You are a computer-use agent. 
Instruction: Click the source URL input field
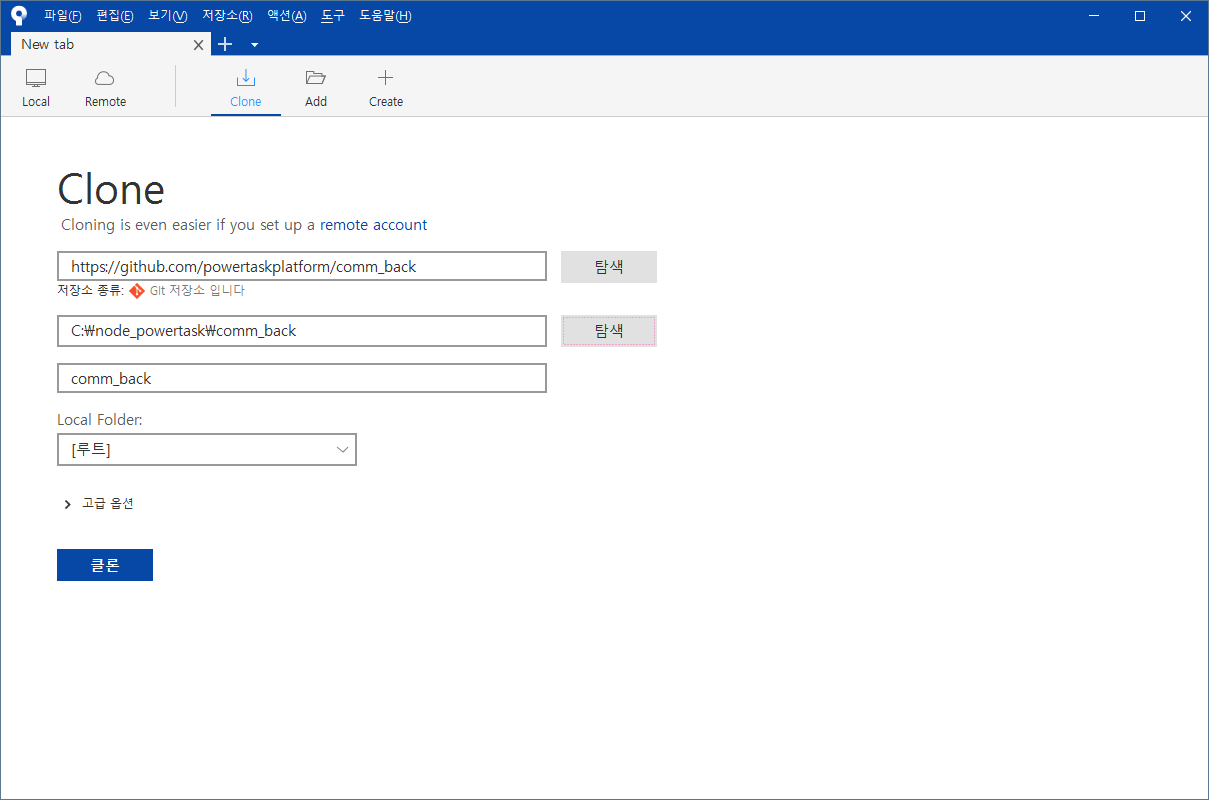tap(302, 266)
